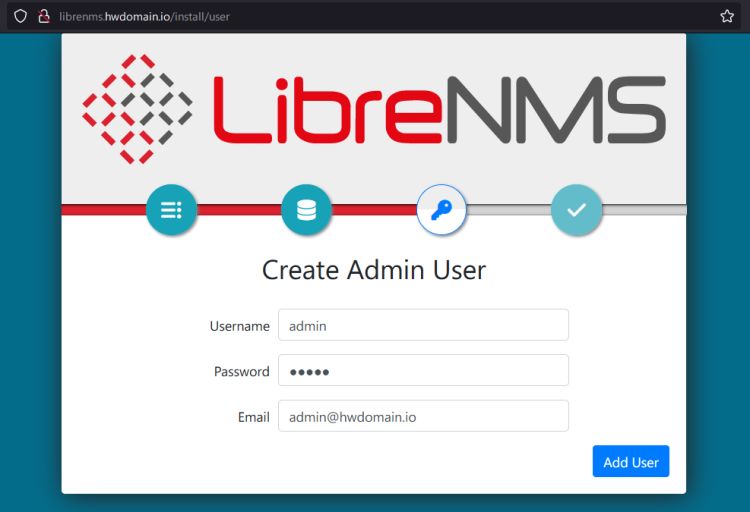Submit with the Add User button
The image size is (750, 512).
pyautogui.click(x=630, y=461)
